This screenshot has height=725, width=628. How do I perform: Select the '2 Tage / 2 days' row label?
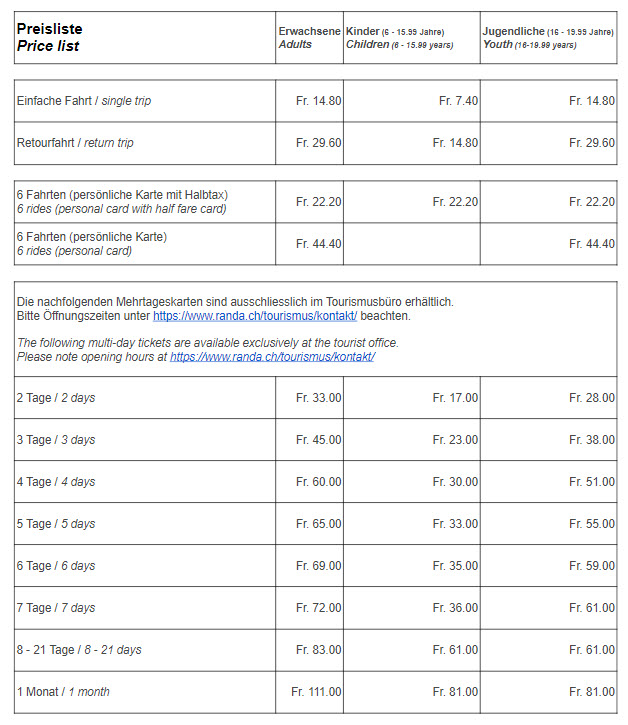coord(56,398)
